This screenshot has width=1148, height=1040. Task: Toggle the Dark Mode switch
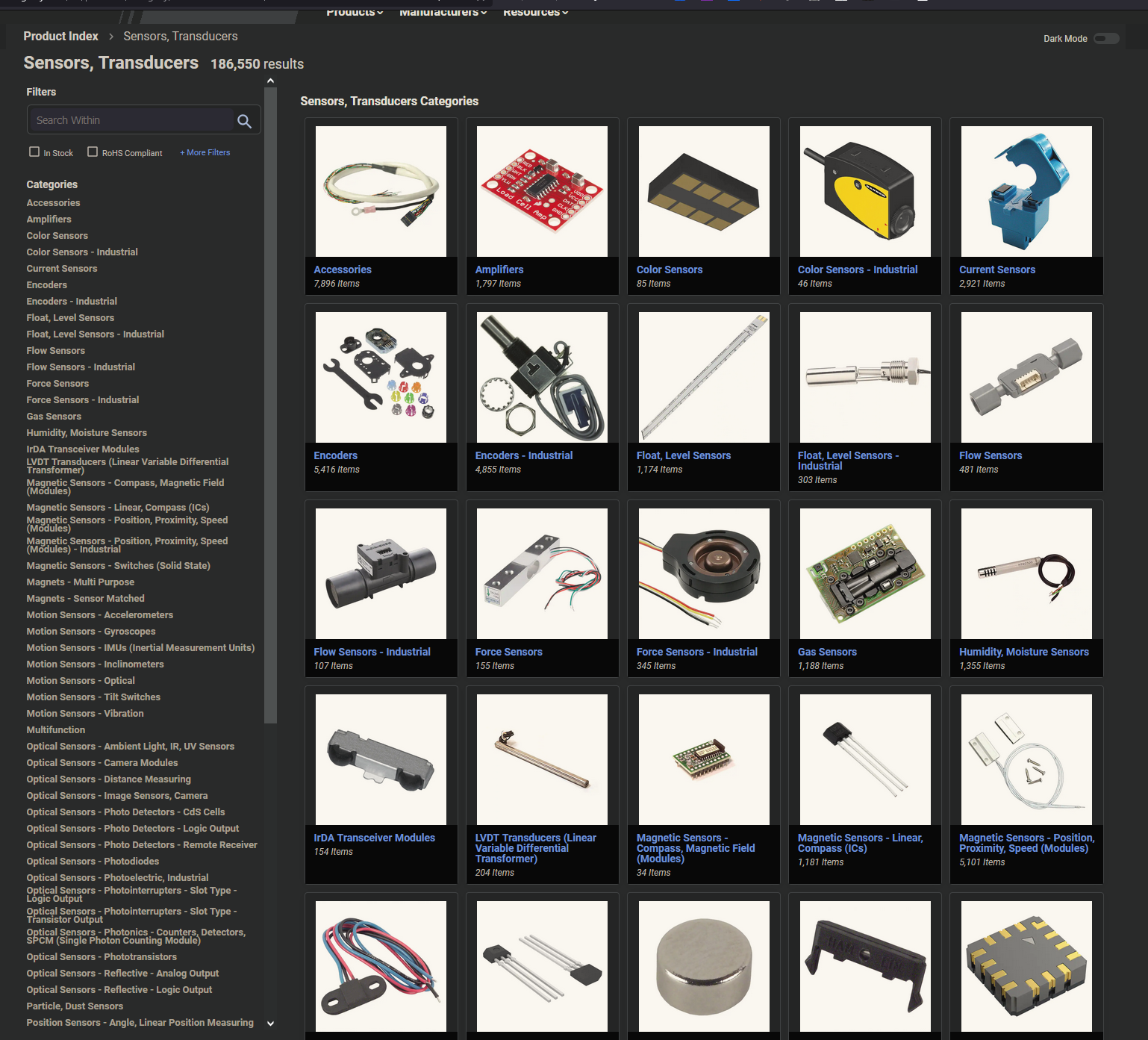pyautogui.click(x=1106, y=39)
